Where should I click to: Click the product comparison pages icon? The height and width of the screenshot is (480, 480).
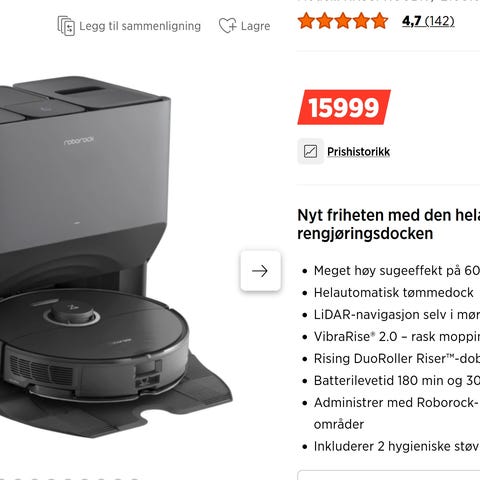point(66,26)
